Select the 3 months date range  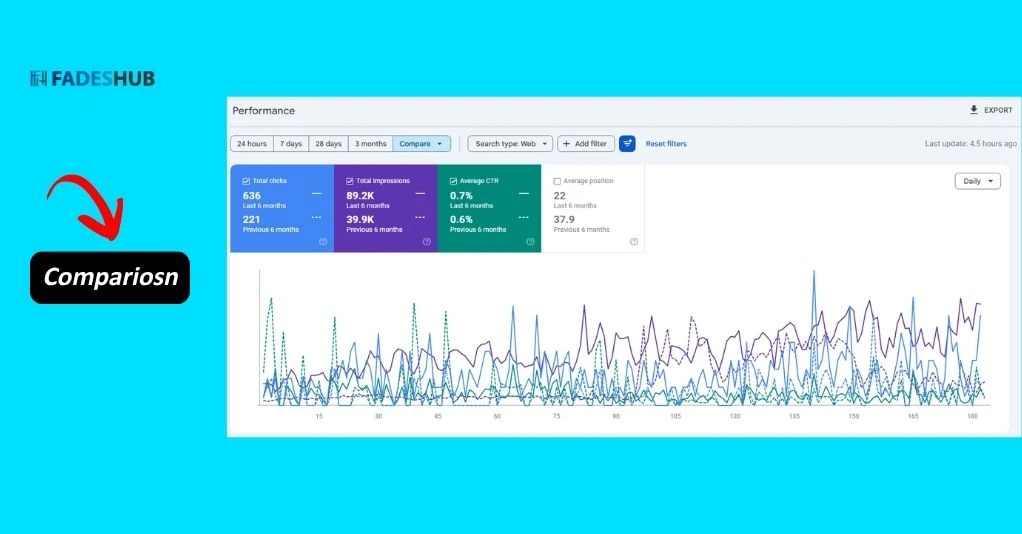pos(370,144)
